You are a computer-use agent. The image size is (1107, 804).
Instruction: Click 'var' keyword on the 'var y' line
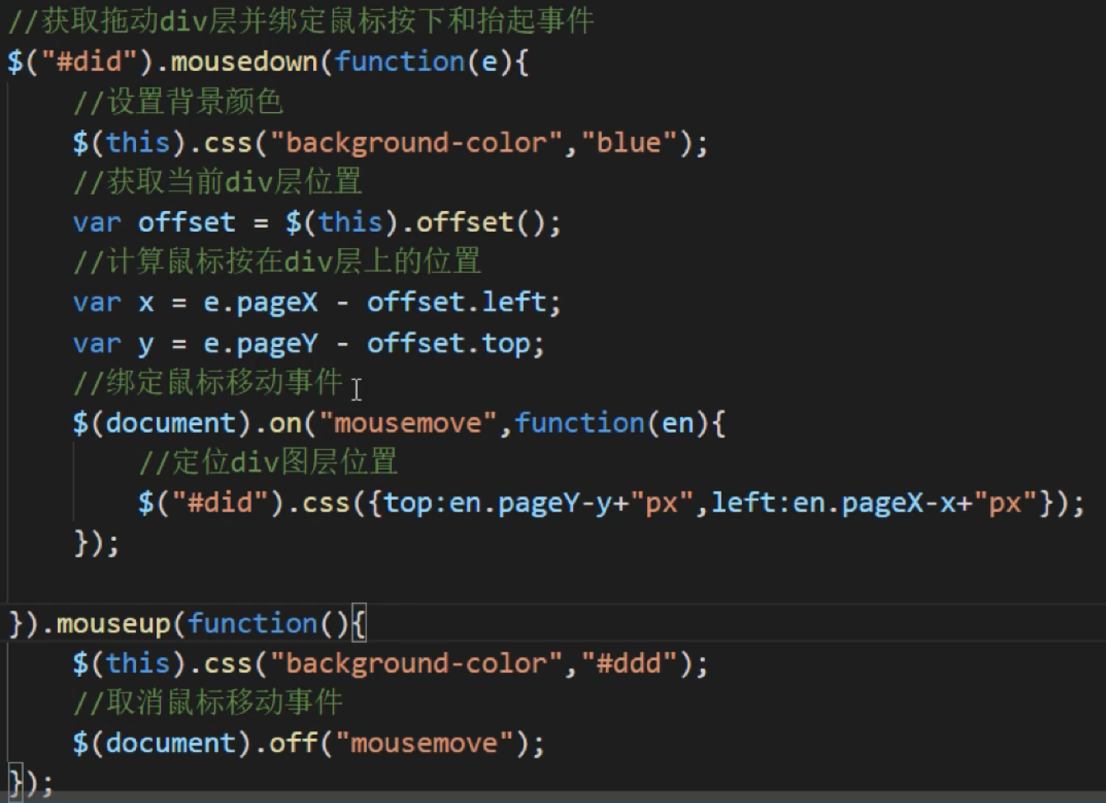[x=97, y=344]
